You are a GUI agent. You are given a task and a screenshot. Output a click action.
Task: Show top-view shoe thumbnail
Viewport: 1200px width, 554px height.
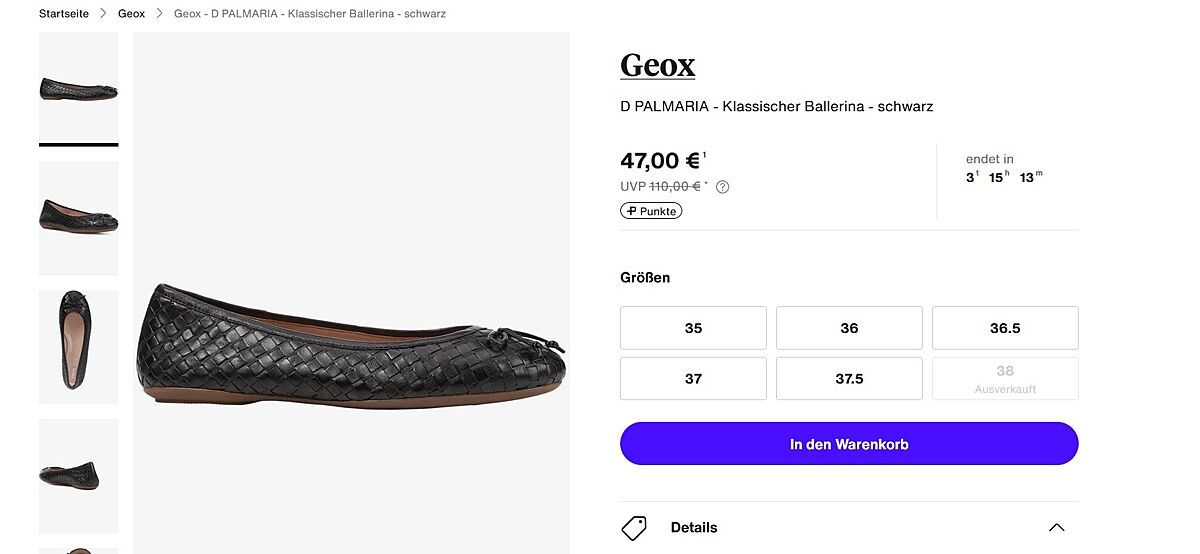pos(78,346)
